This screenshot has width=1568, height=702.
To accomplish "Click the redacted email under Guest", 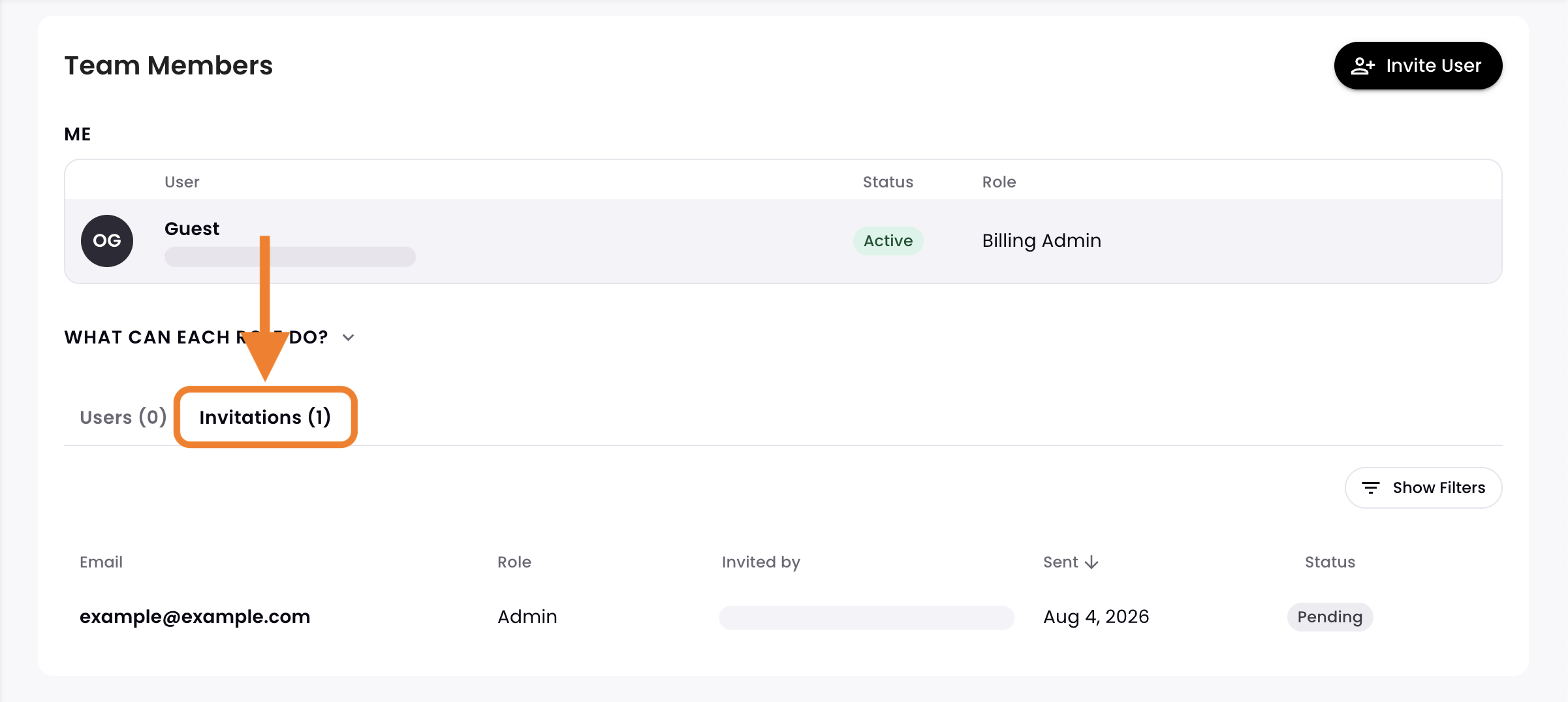I will coord(290,257).
